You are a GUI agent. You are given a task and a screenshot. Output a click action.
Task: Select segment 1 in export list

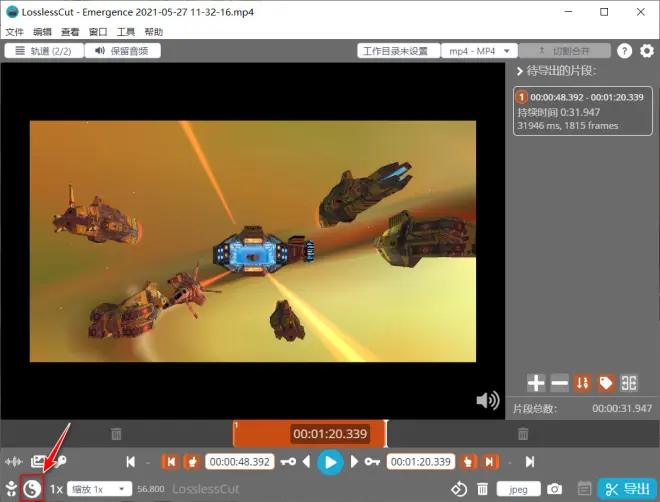click(x=583, y=111)
